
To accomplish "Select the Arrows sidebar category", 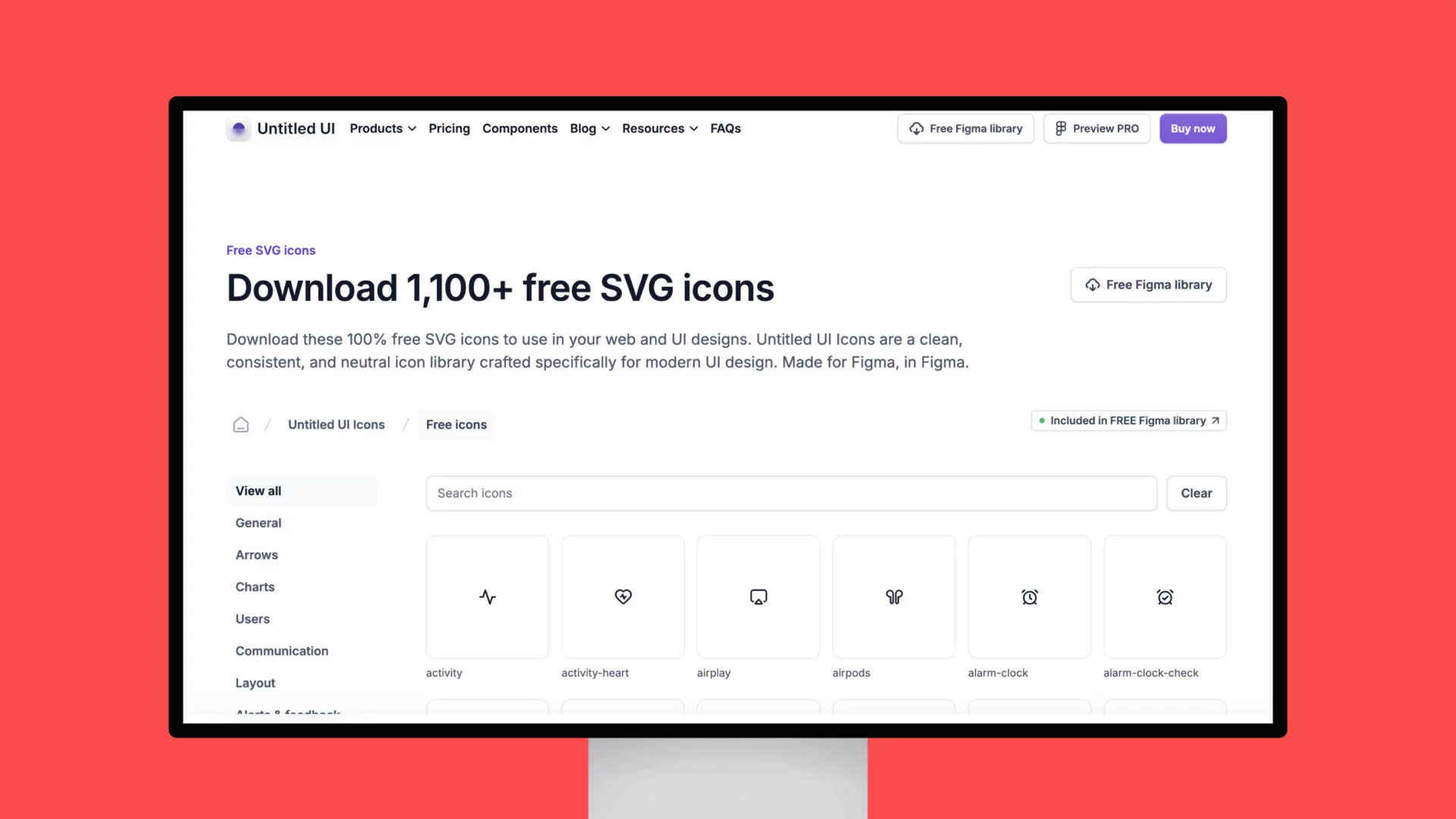I will coord(257,554).
